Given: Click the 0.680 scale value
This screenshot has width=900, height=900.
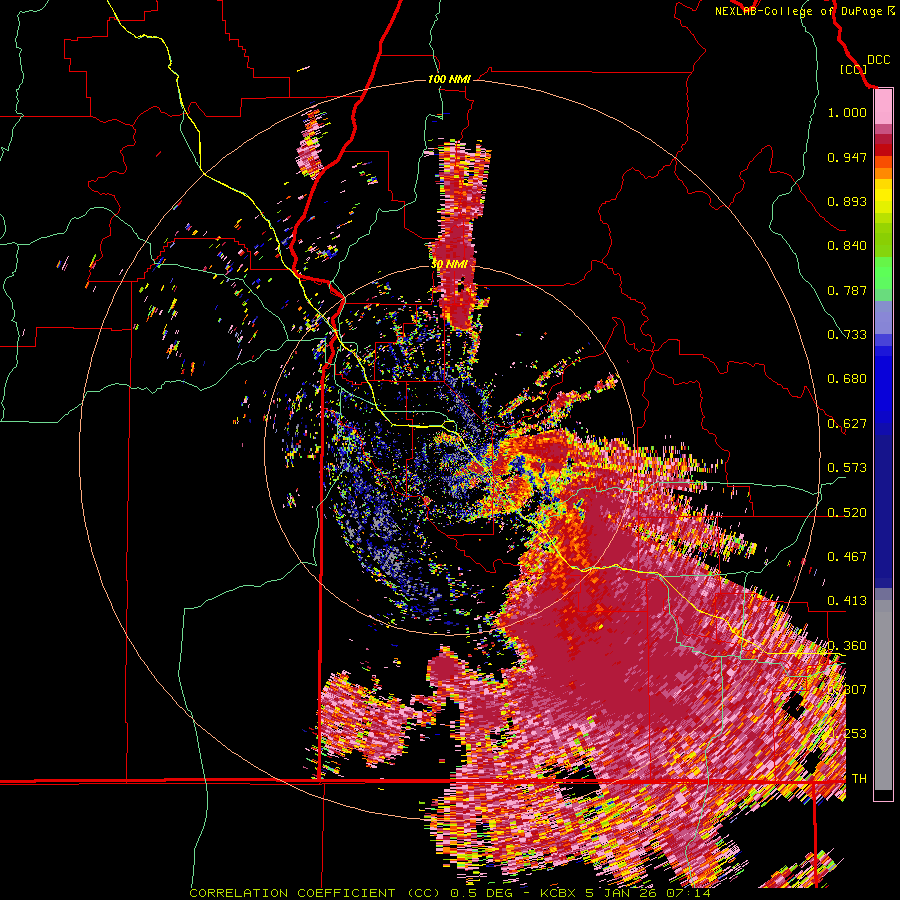Looking at the screenshot, I should click(847, 379).
